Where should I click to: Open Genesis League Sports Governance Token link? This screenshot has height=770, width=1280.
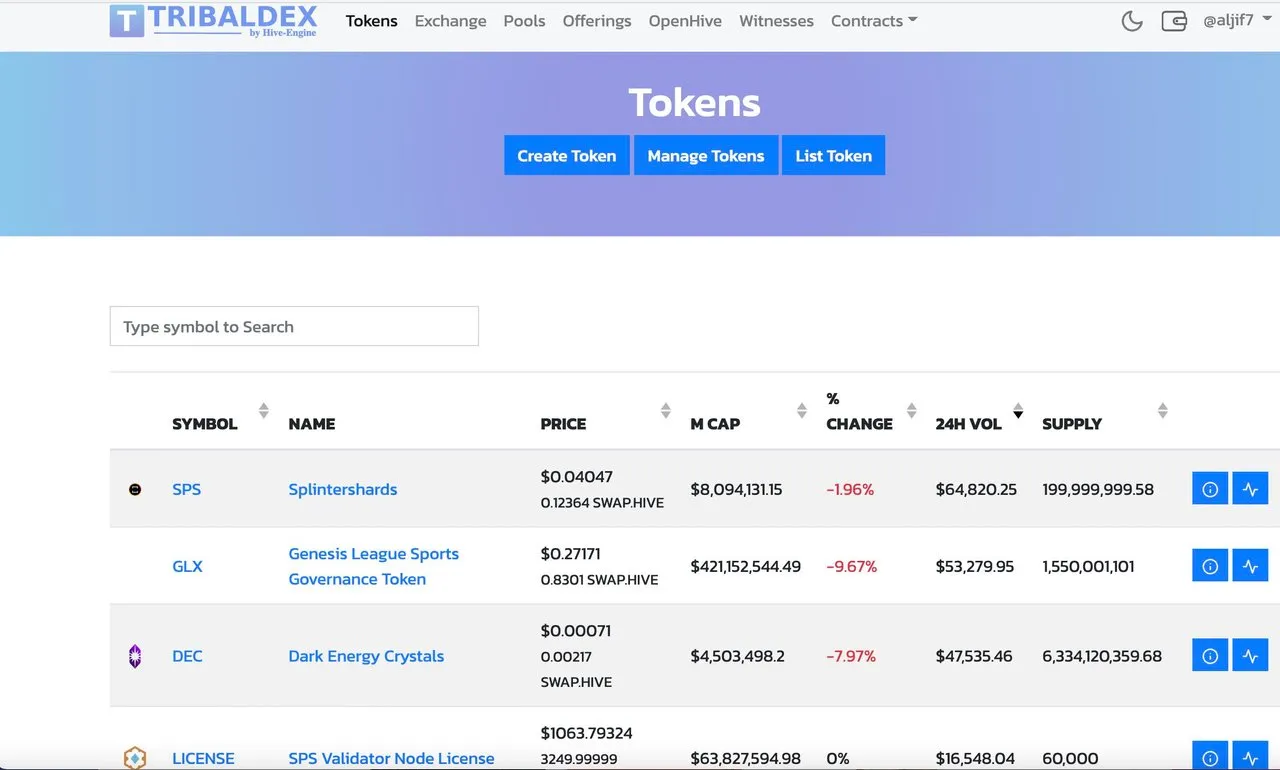tap(374, 566)
